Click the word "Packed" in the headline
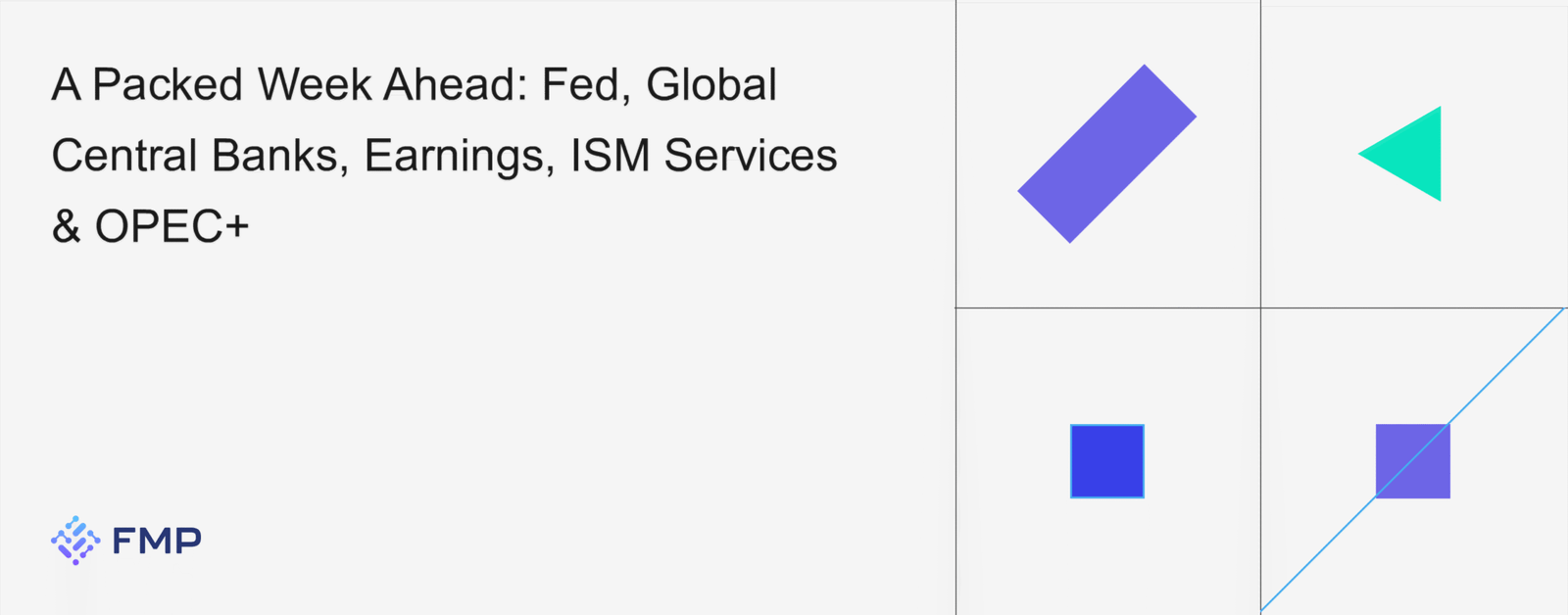The width and height of the screenshot is (1568, 615). [168, 85]
